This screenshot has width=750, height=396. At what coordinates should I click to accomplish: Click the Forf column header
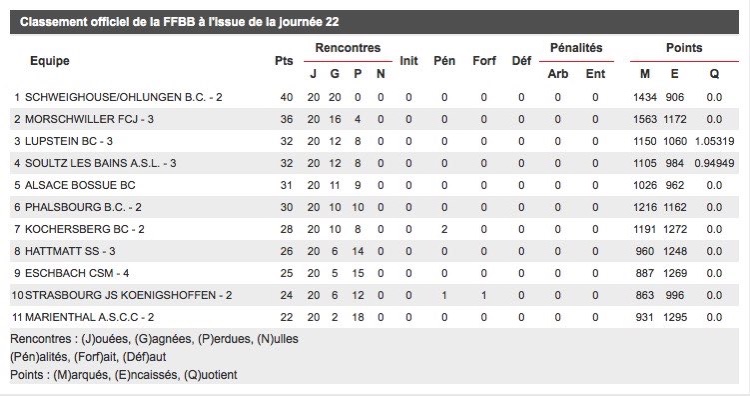pyautogui.click(x=484, y=61)
